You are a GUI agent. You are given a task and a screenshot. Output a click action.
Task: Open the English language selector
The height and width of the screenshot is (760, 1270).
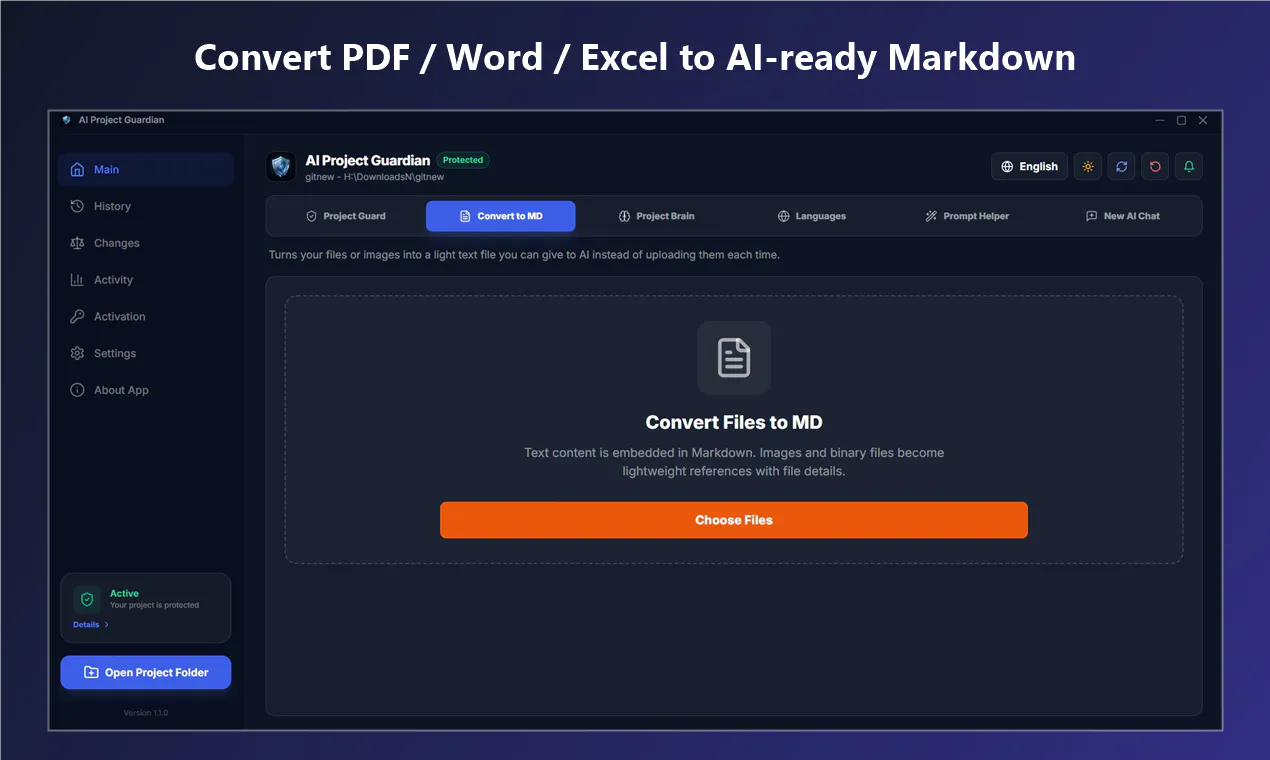tap(1029, 167)
